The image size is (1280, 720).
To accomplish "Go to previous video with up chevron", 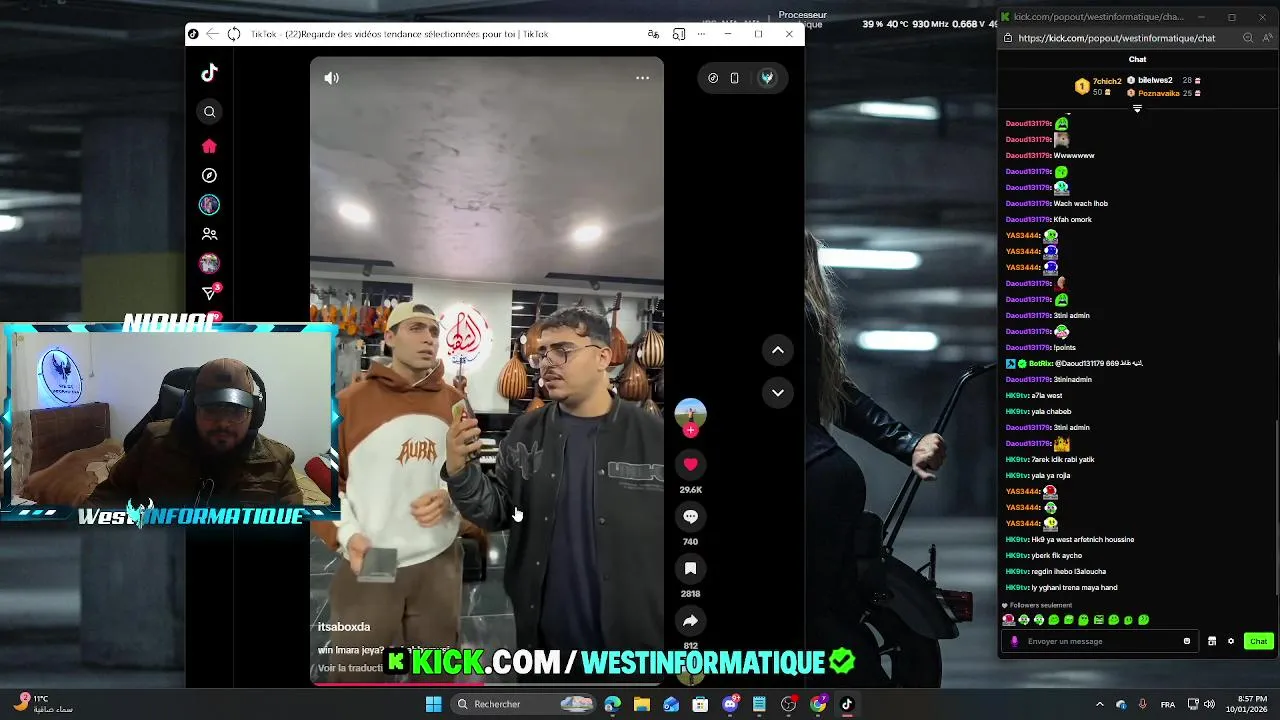I will click(777, 350).
